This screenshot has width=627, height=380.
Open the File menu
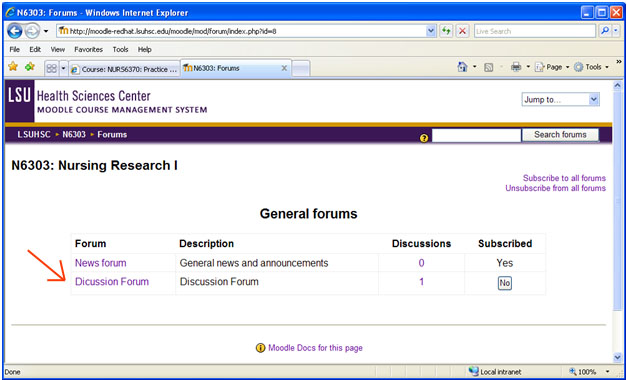(x=14, y=50)
